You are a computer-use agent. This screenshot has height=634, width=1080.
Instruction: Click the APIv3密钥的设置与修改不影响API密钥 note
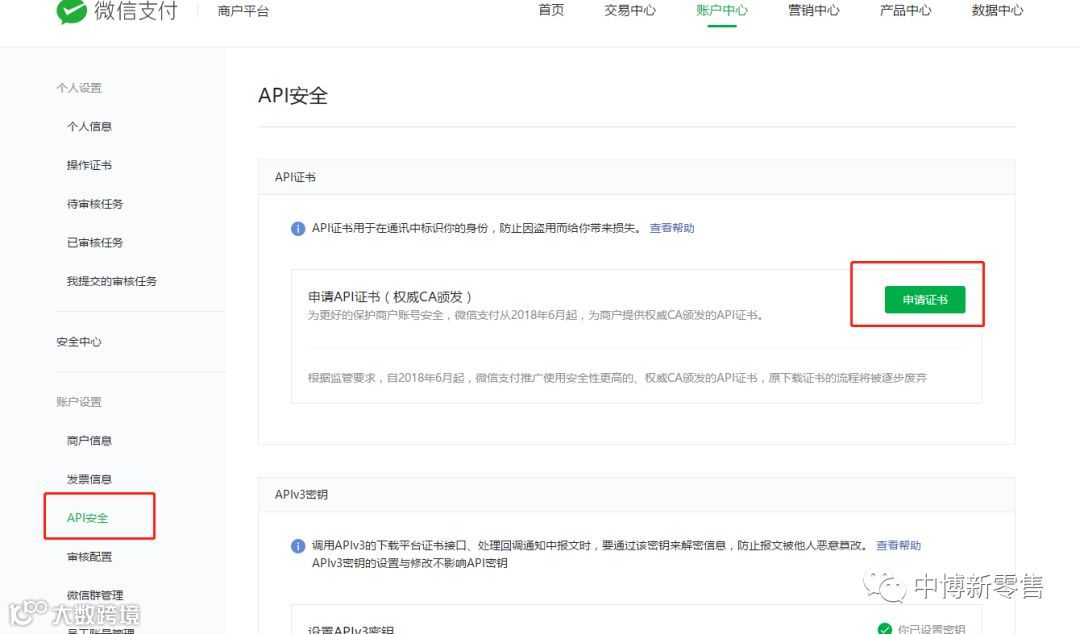[409, 563]
